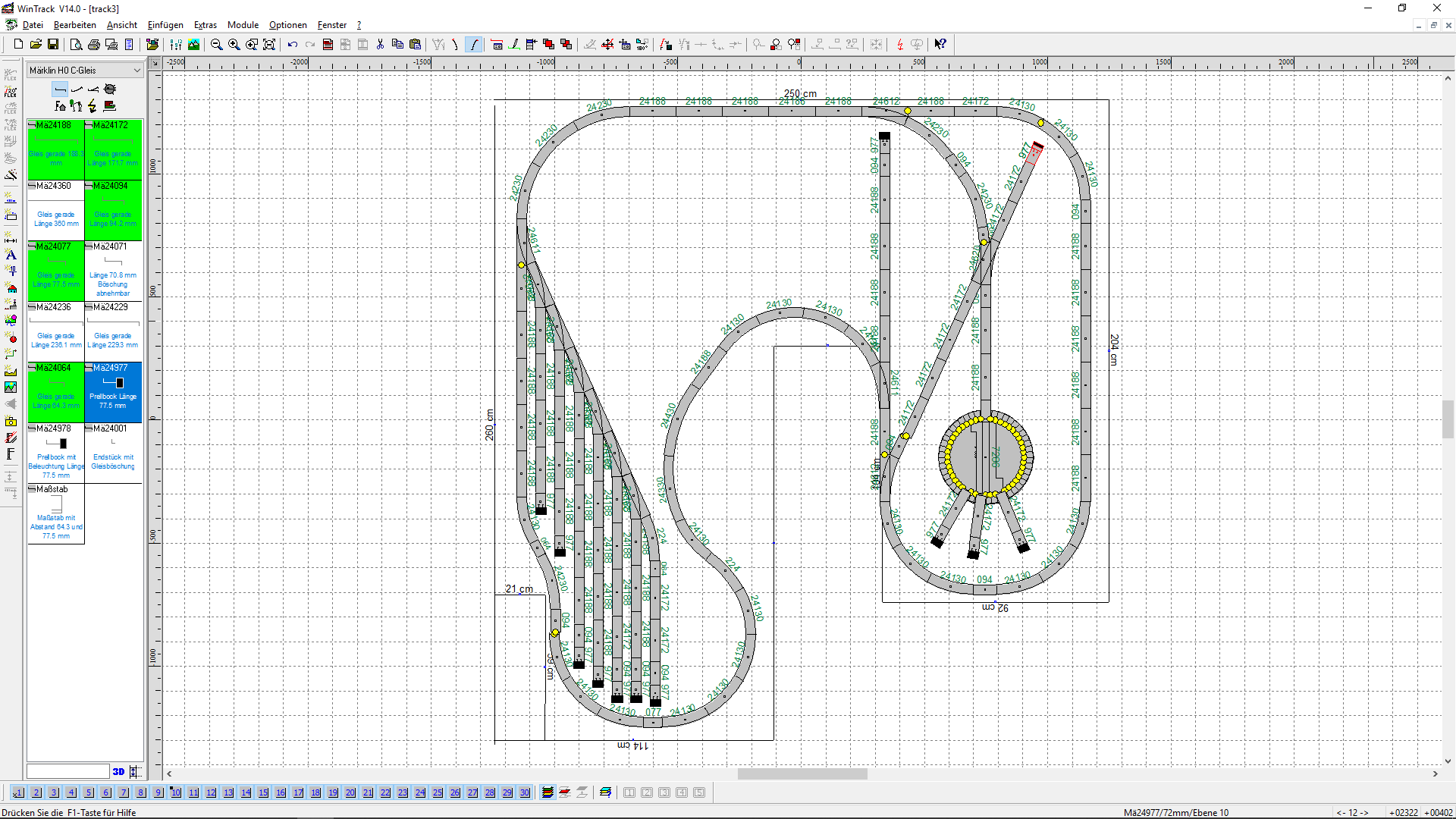1456x819 pixels.
Task: Toggle layer 20 button
Action: pyautogui.click(x=350, y=792)
